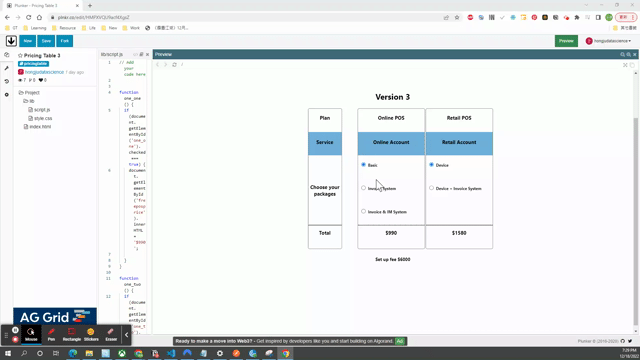640x360 pixels.
Task: Open the files view sidebar icon
Action: coord(7,55)
